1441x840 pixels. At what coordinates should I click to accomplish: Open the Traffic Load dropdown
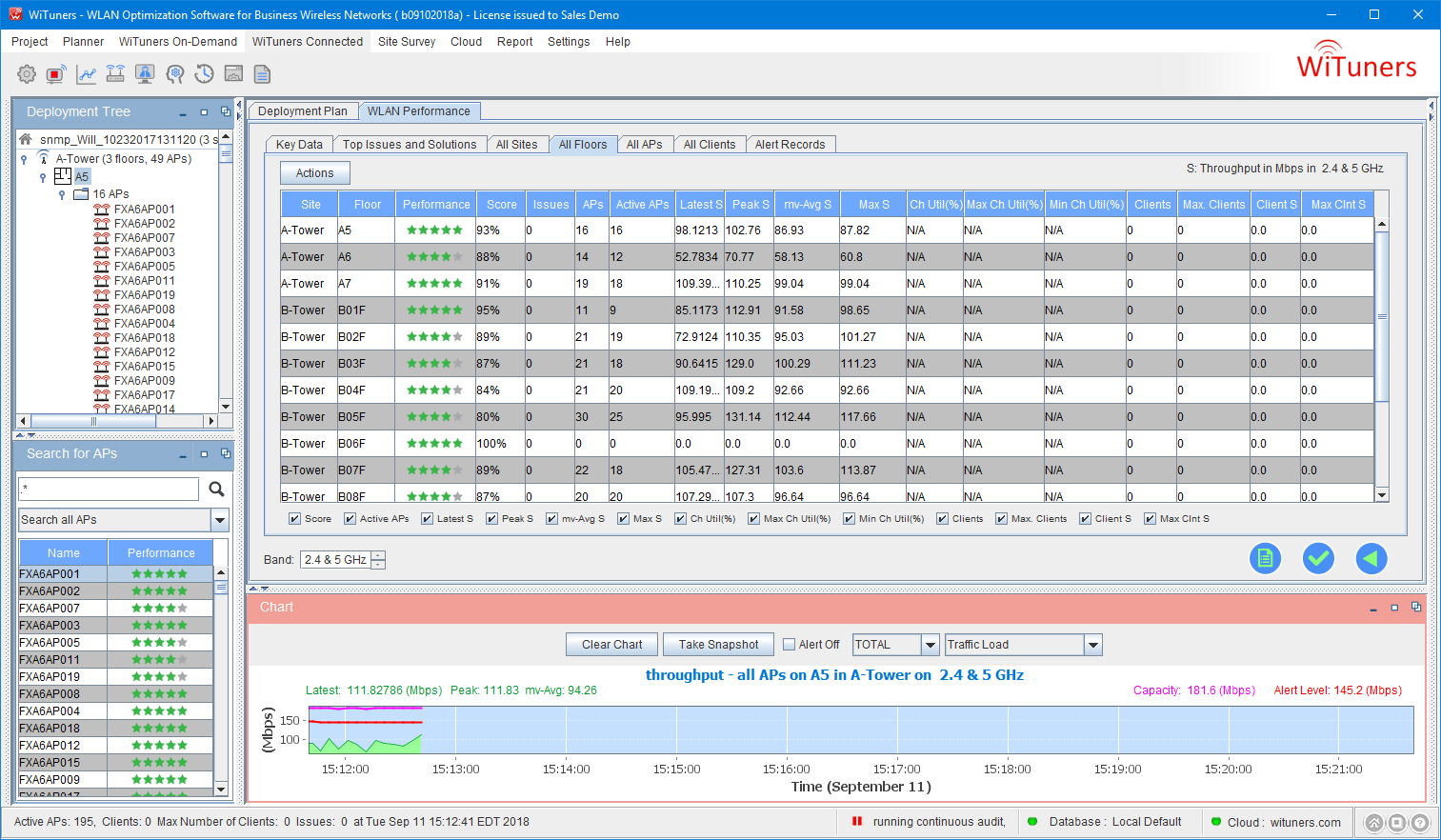point(1093,645)
